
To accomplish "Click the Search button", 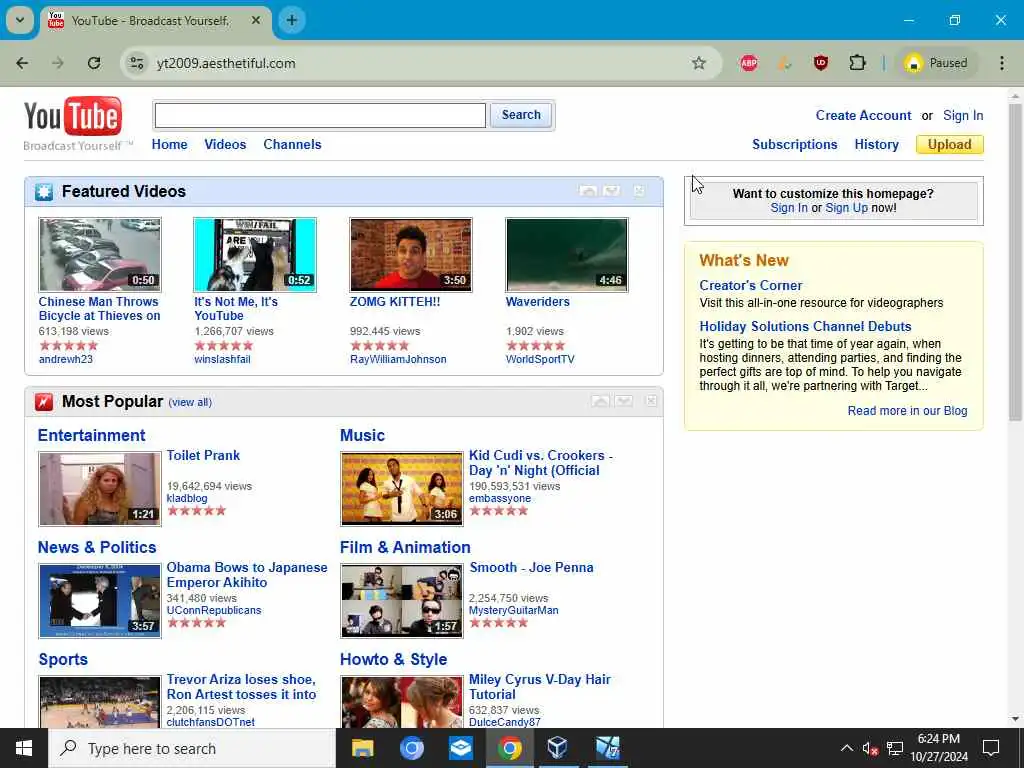I will coord(521,115).
